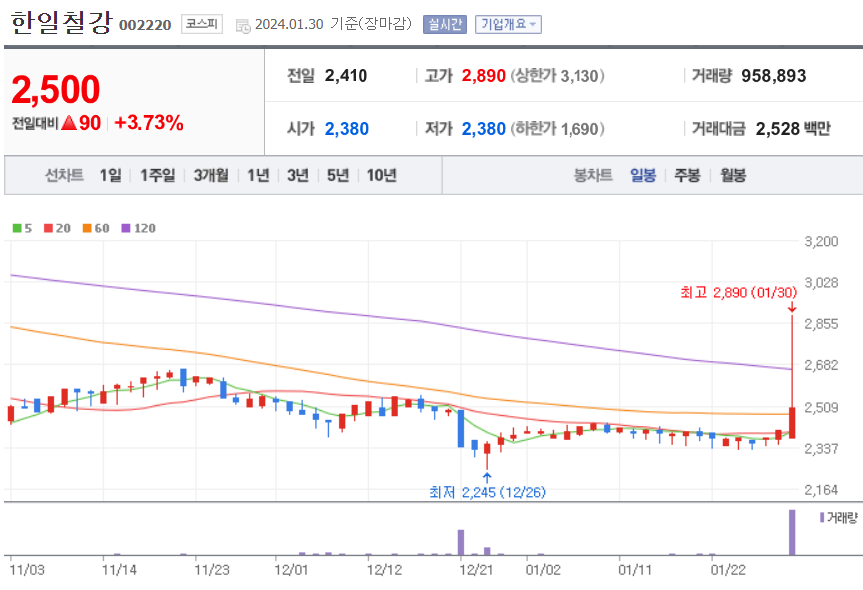Click the 하한가 1,690 limit text
Viewport: 863px width, 590px height.
(558, 129)
